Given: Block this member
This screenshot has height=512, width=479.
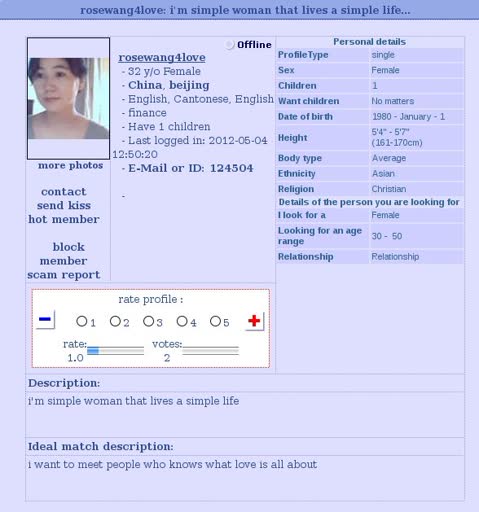Looking at the screenshot, I should click(64, 254).
